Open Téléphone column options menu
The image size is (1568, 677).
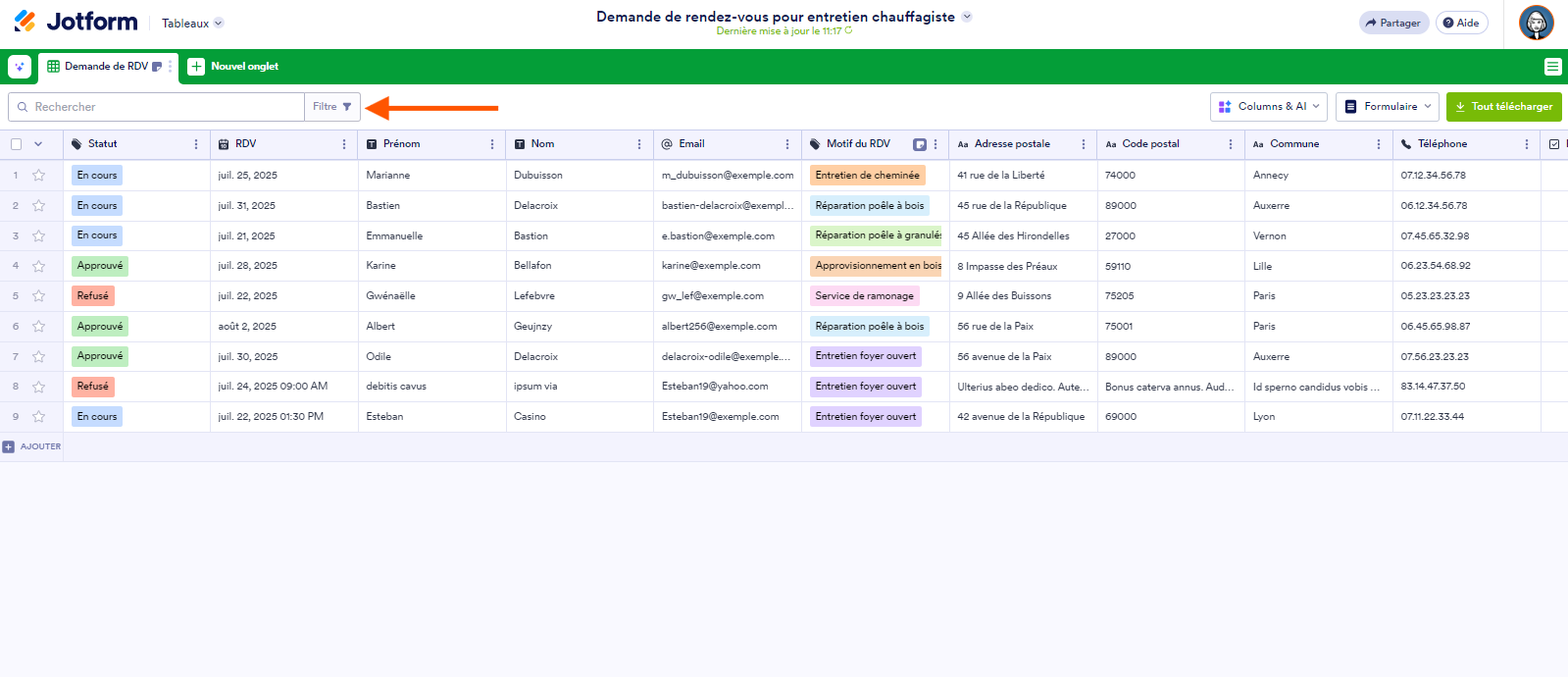click(1527, 144)
